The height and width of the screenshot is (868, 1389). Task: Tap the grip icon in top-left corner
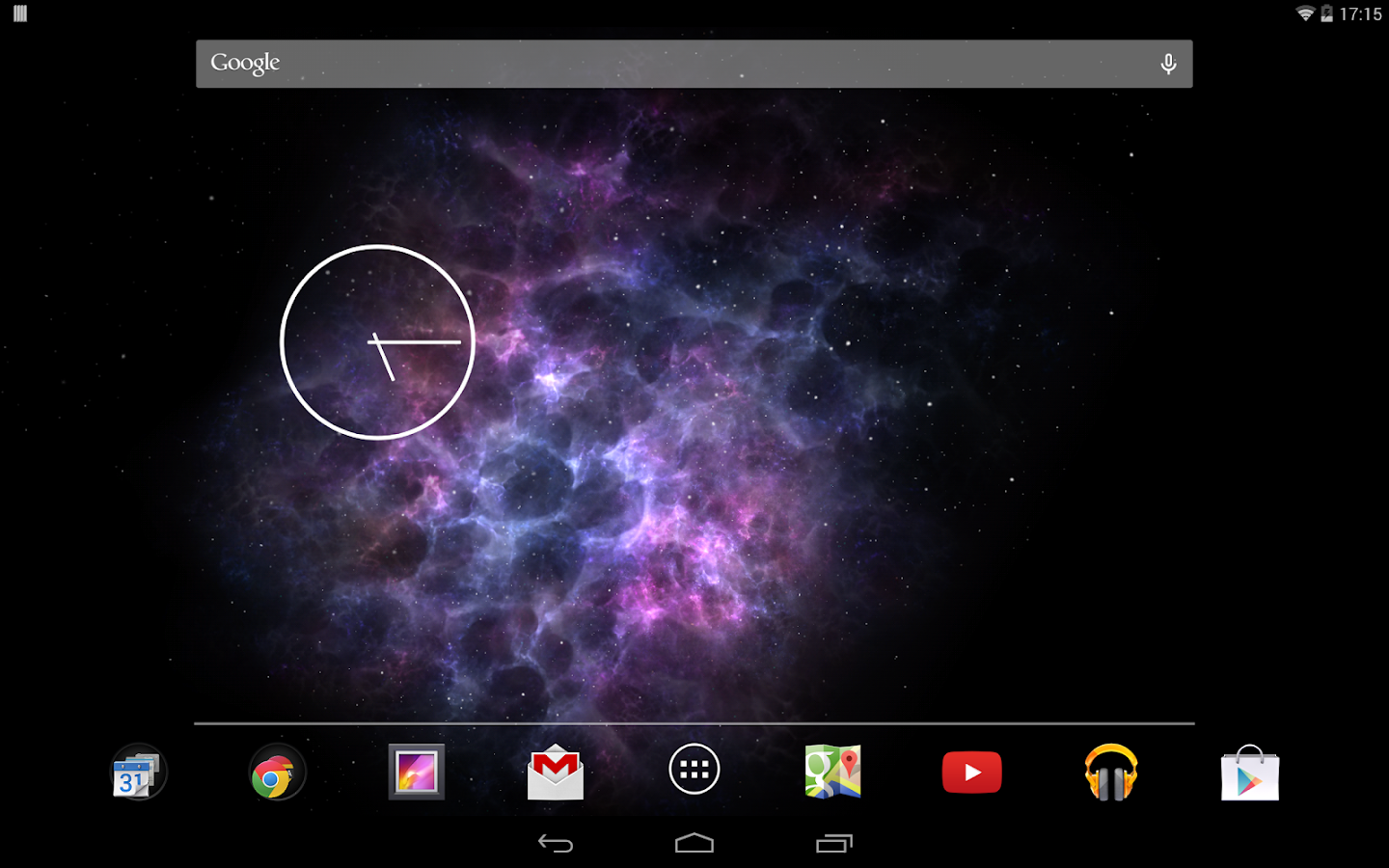click(x=18, y=14)
